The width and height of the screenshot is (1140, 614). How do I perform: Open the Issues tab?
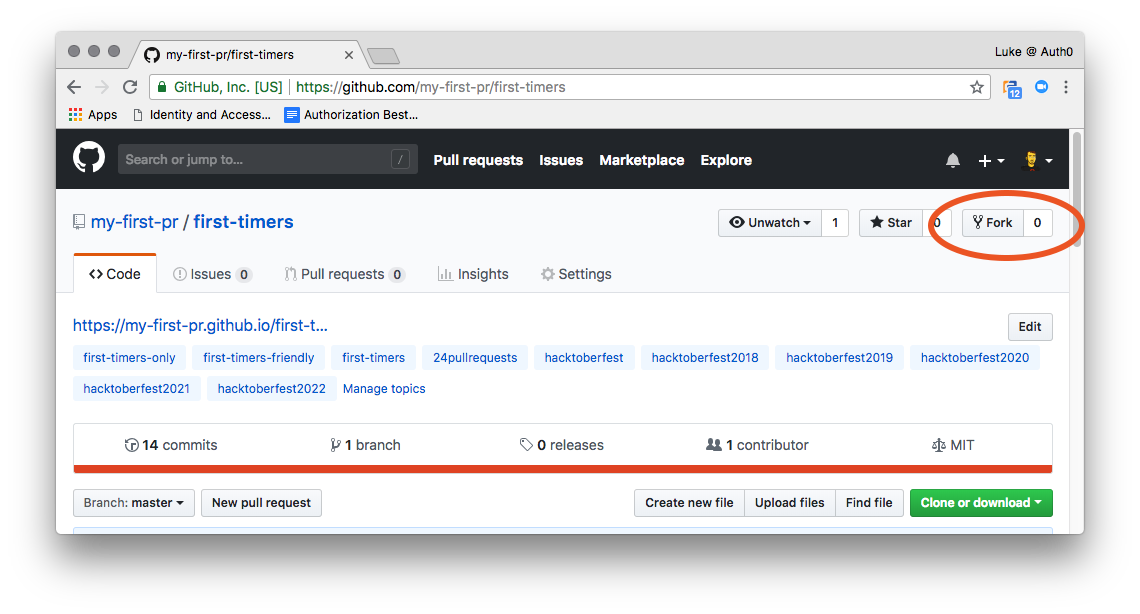pyautogui.click(x=212, y=274)
